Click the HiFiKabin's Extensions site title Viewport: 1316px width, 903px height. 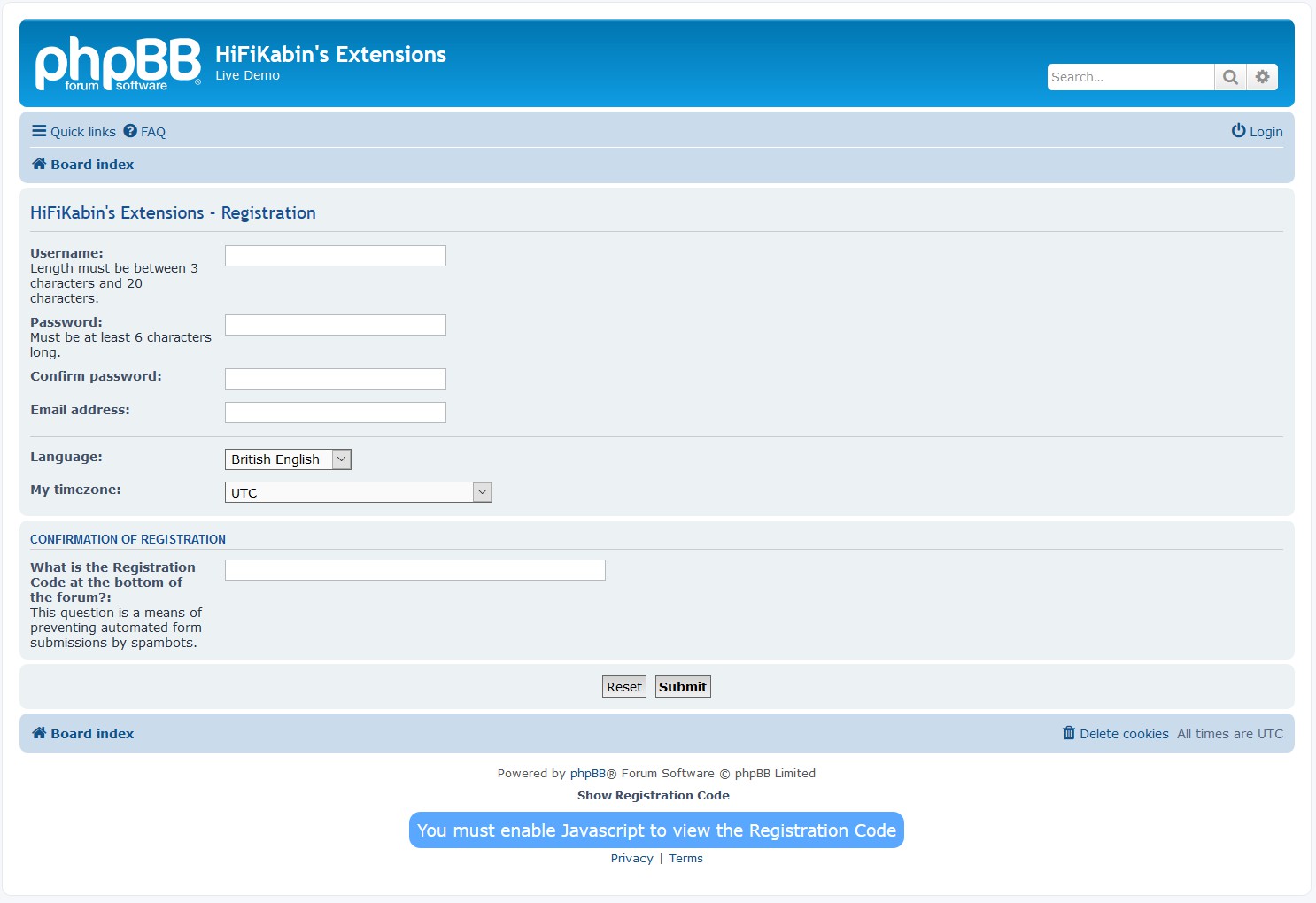(330, 54)
